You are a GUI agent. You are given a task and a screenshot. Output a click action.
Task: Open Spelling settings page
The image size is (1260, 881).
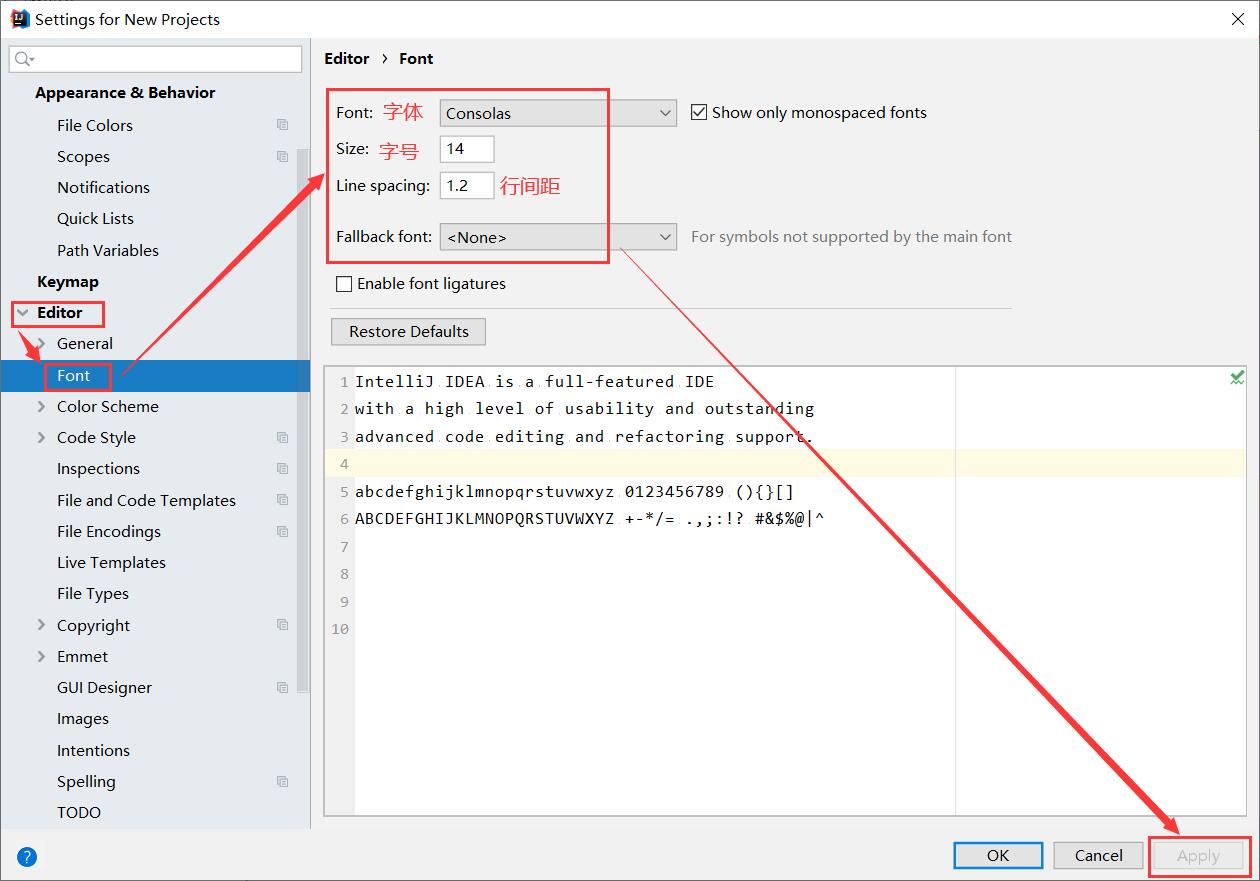click(86, 781)
